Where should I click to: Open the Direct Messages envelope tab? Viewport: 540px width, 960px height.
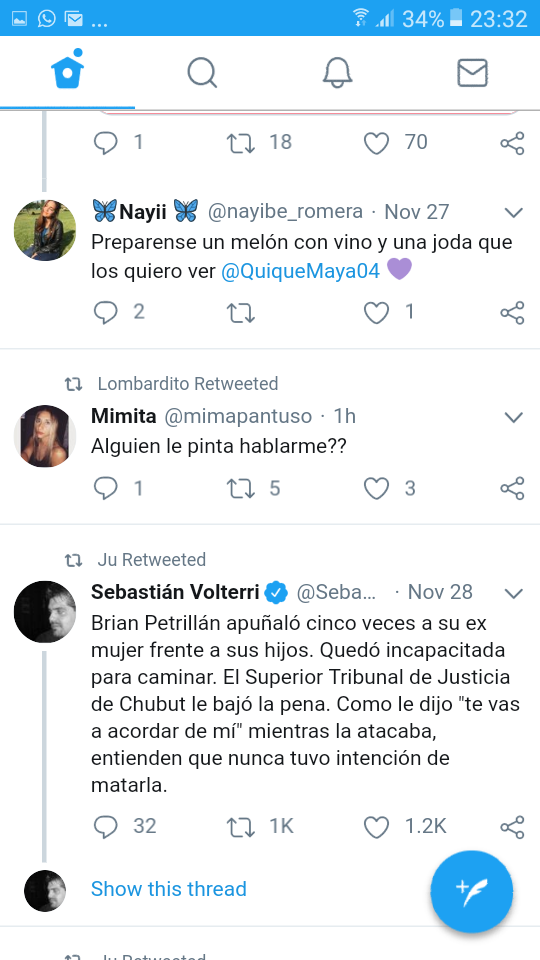(472, 73)
